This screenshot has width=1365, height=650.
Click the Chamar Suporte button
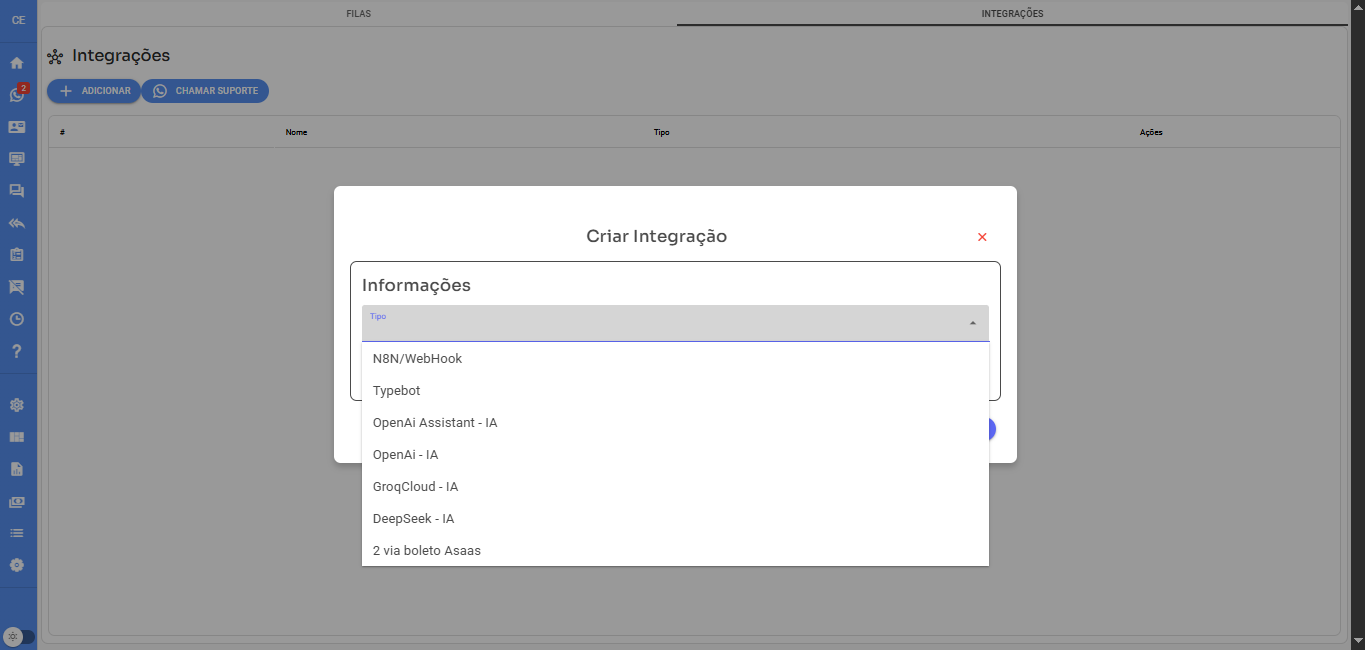(205, 91)
